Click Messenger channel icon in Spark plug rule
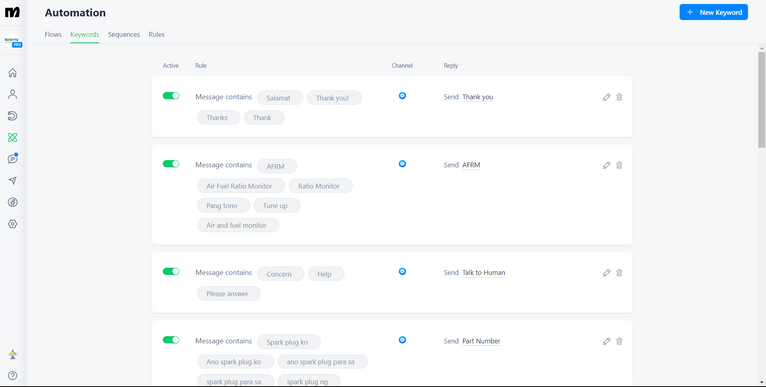Viewport: 766px width, 387px height. coord(402,340)
